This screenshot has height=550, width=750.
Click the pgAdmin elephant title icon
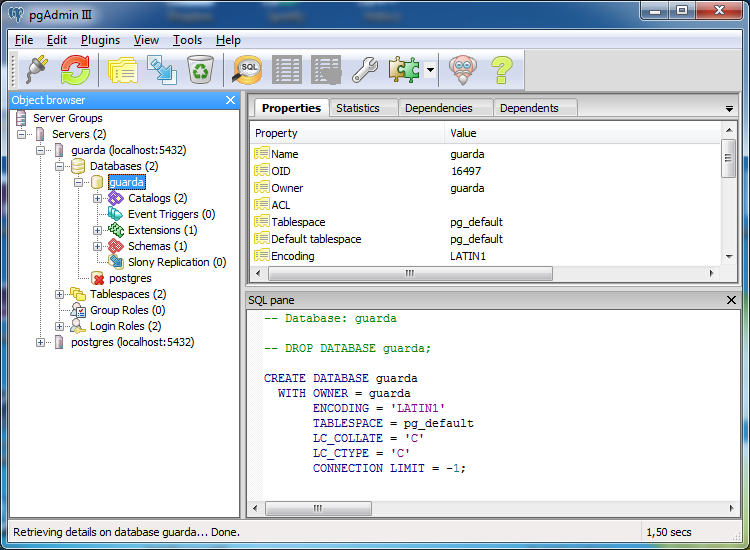(15, 15)
